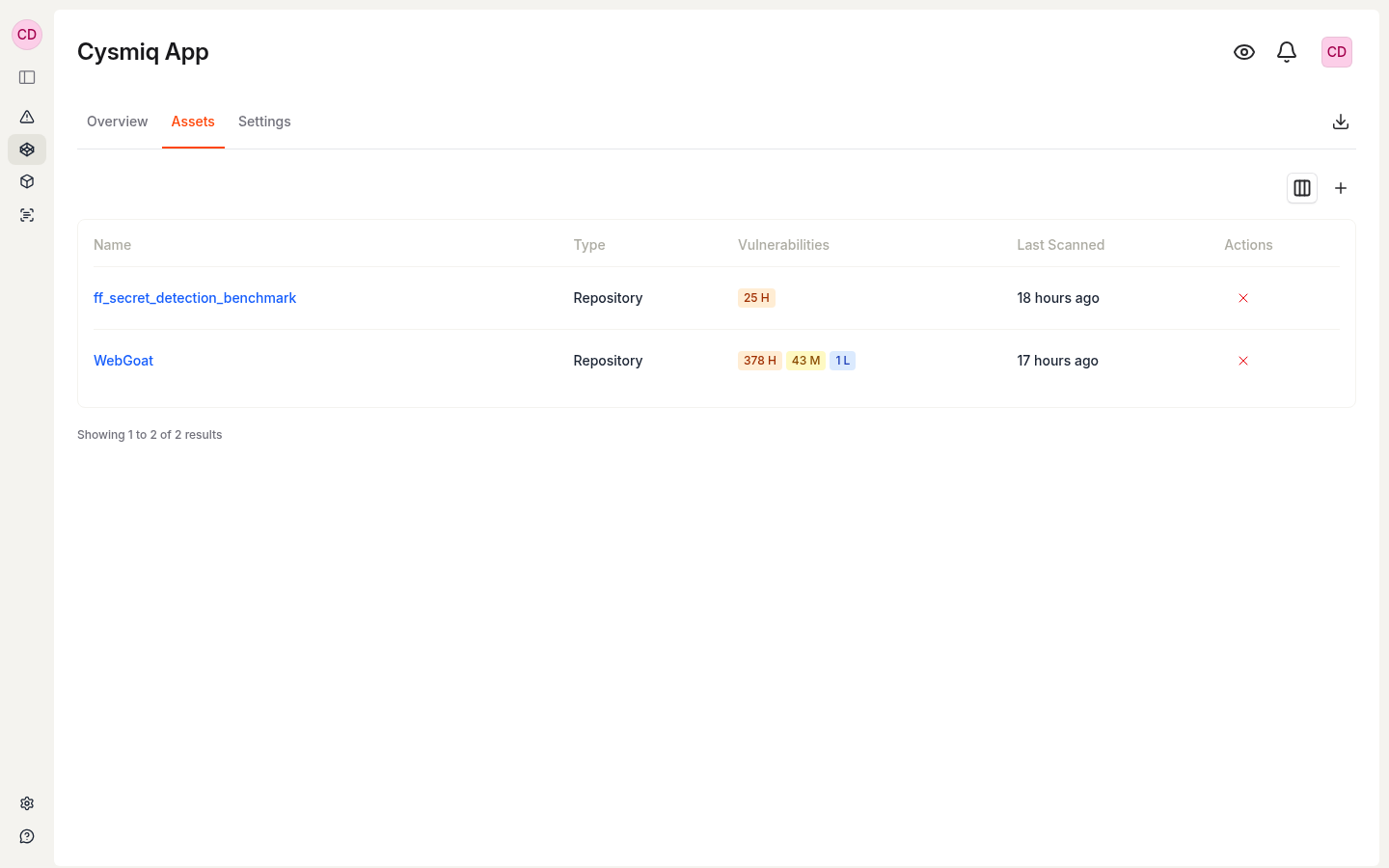
Task: Export results using the download icon
Action: click(1341, 122)
